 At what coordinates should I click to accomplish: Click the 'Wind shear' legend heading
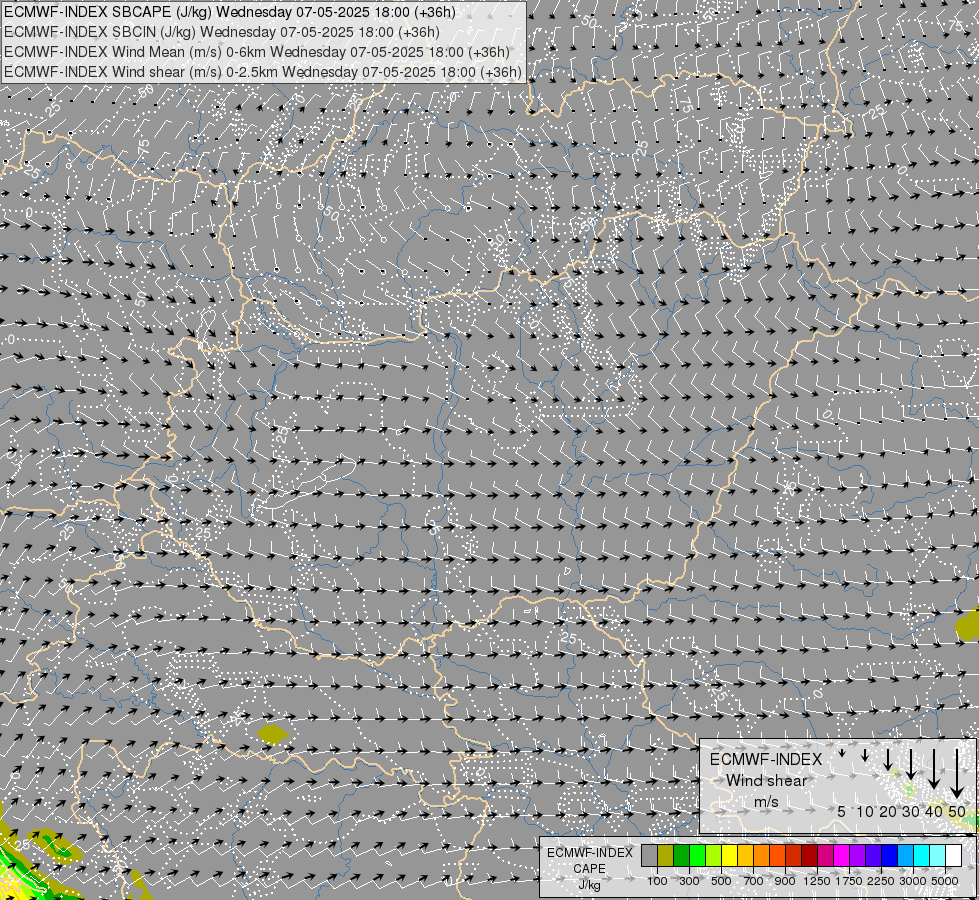[x=767, y=781]
